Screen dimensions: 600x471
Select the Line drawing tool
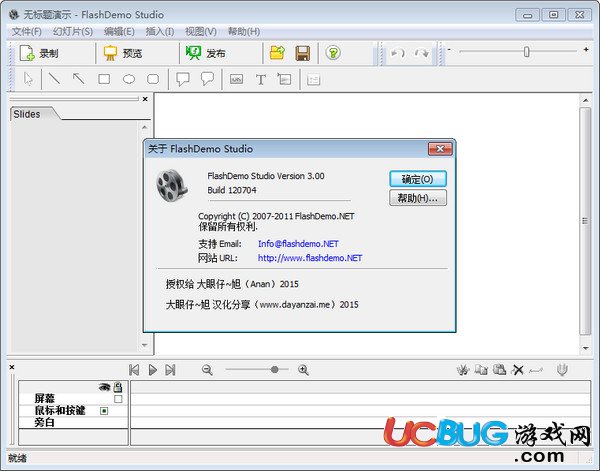54,79
